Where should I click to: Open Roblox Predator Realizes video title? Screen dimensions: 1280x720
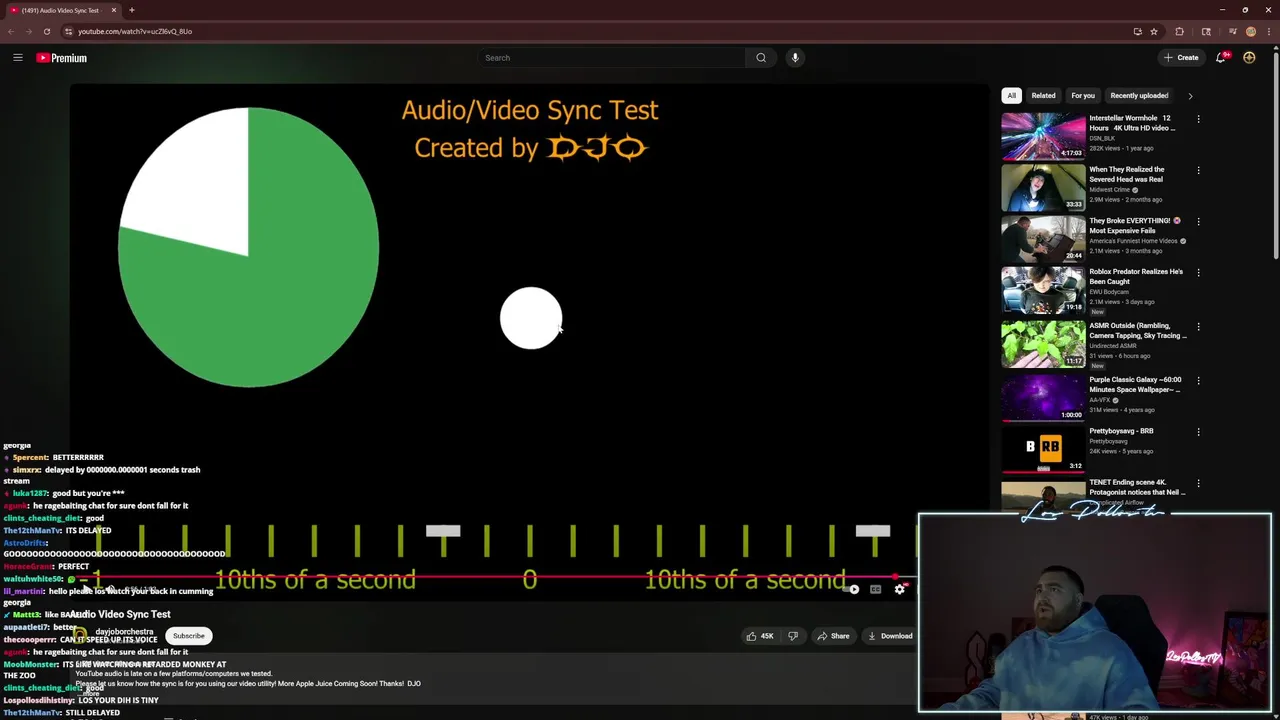(x=1136, y=276)
